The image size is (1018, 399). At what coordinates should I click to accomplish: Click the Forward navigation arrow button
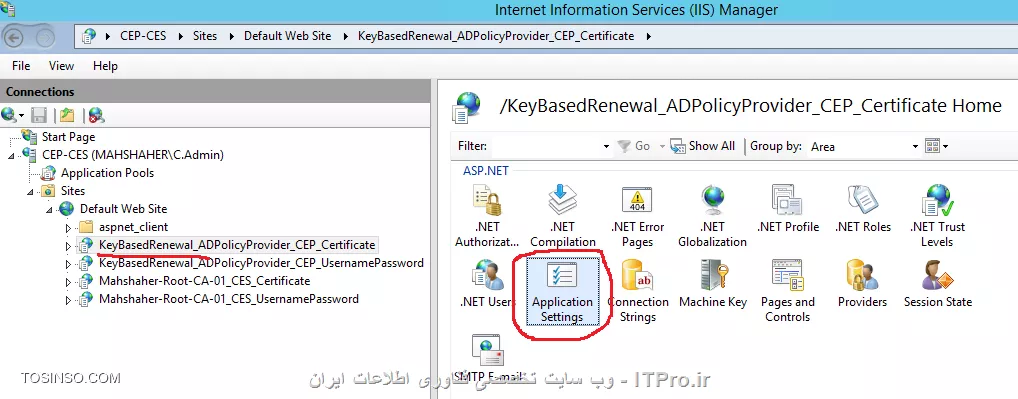pos(45,37)
